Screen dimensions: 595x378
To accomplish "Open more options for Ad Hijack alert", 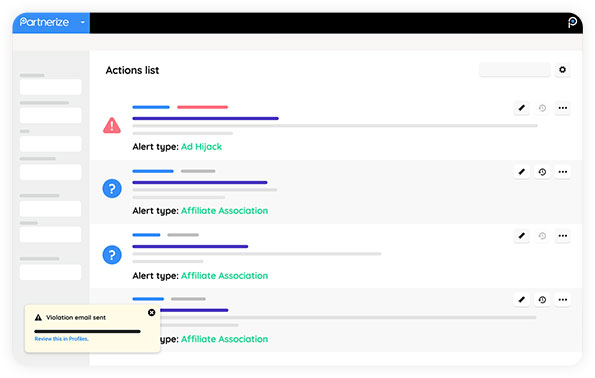I will pos(563,108).
